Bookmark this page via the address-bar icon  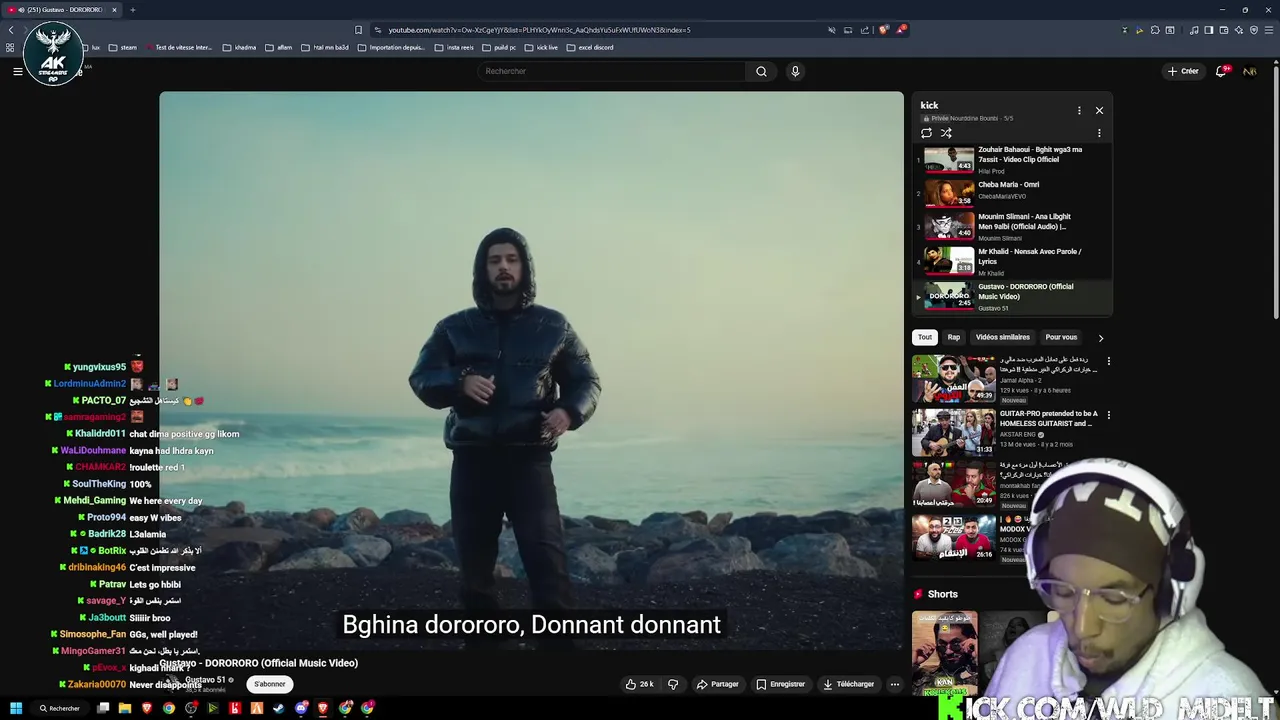coord(359,30)
